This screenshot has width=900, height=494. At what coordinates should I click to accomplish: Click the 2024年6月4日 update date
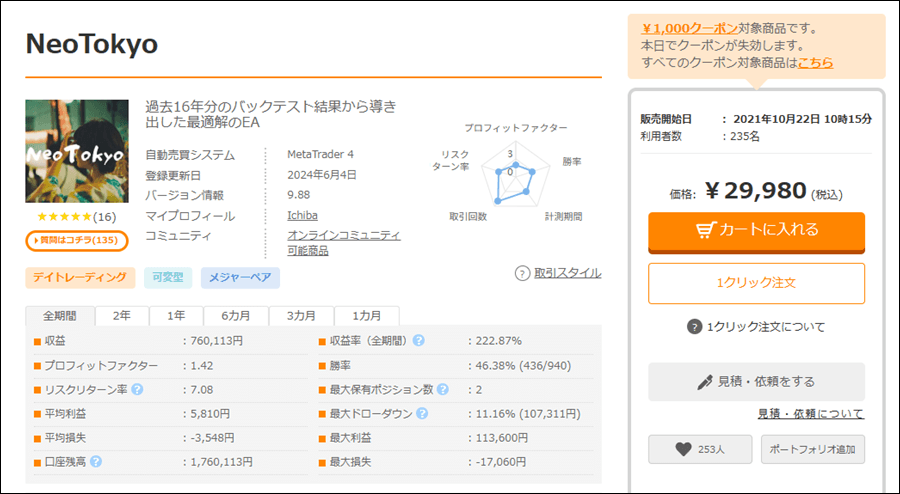pyautogui.click(x=321, y=174)
